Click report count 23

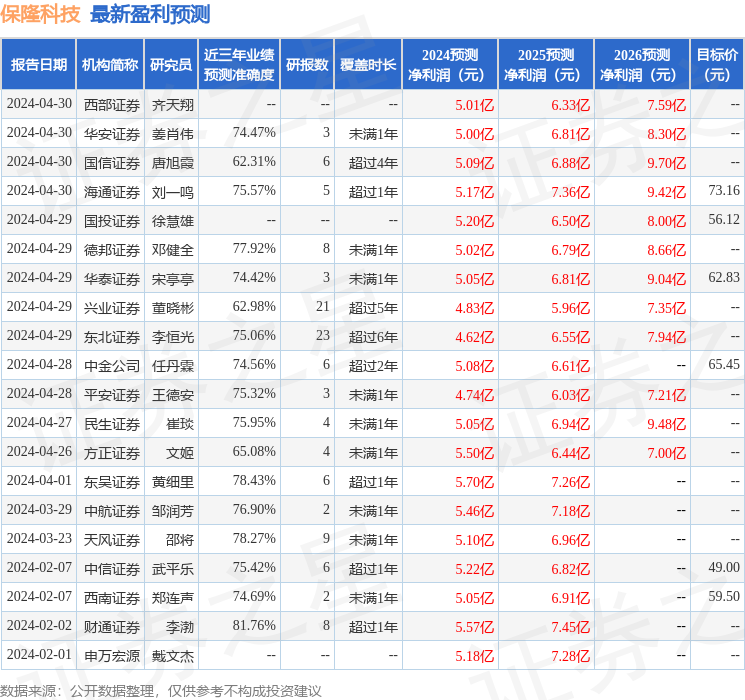[x=323, y=336]
